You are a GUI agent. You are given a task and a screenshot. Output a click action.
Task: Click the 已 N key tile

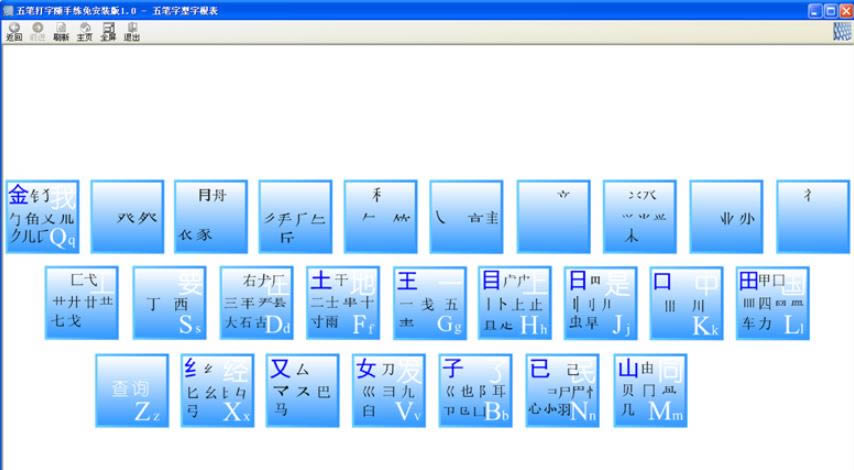coord(562,390)
